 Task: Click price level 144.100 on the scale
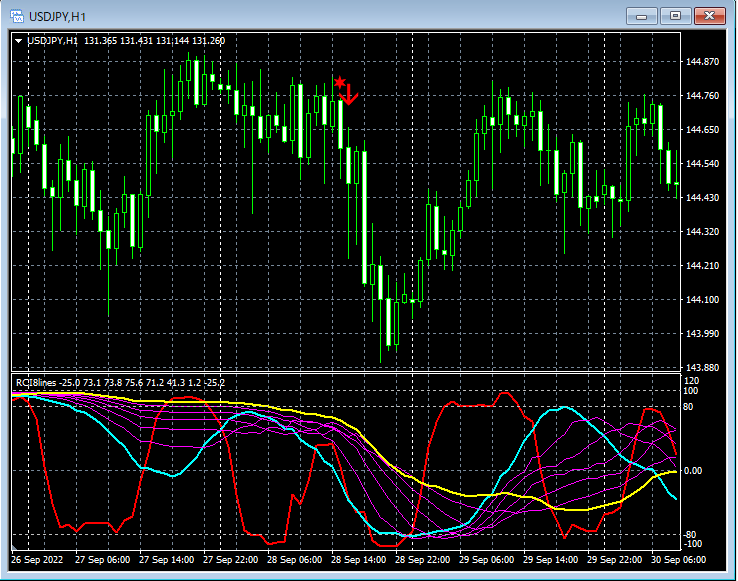(703, 299)
